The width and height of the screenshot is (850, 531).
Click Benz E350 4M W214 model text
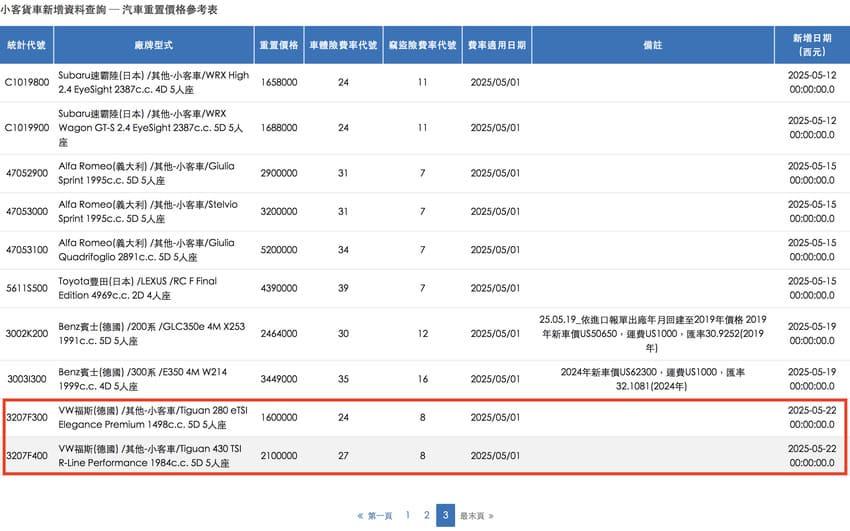click(x=143, y=379)
